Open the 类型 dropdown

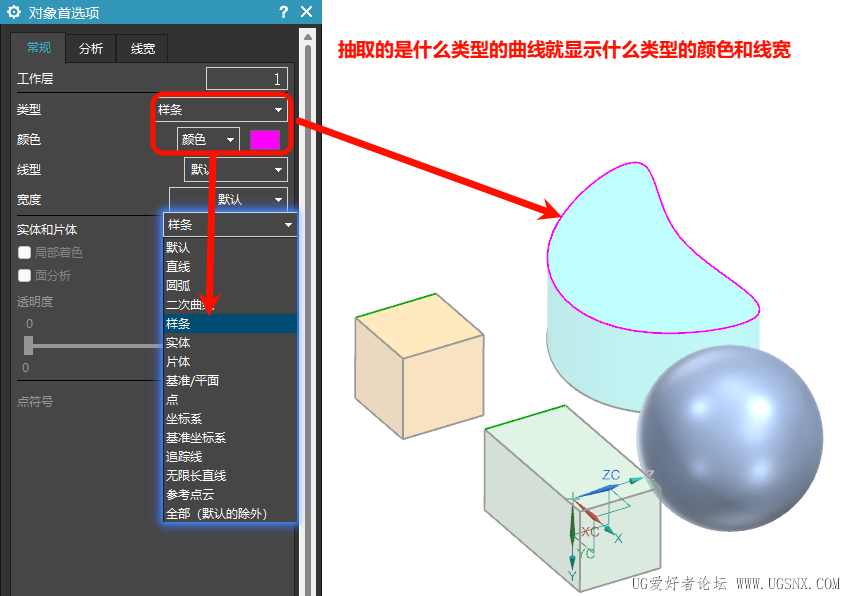220,109
